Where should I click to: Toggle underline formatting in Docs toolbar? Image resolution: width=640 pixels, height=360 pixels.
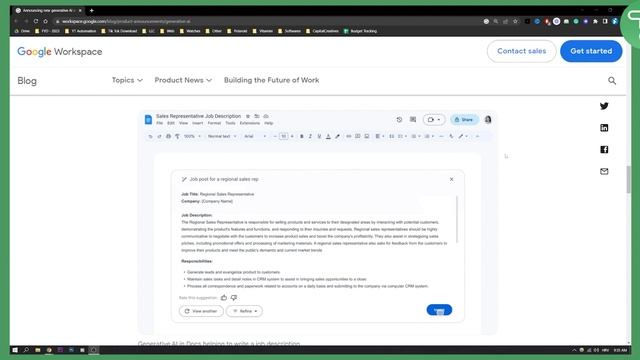[319, 136]
